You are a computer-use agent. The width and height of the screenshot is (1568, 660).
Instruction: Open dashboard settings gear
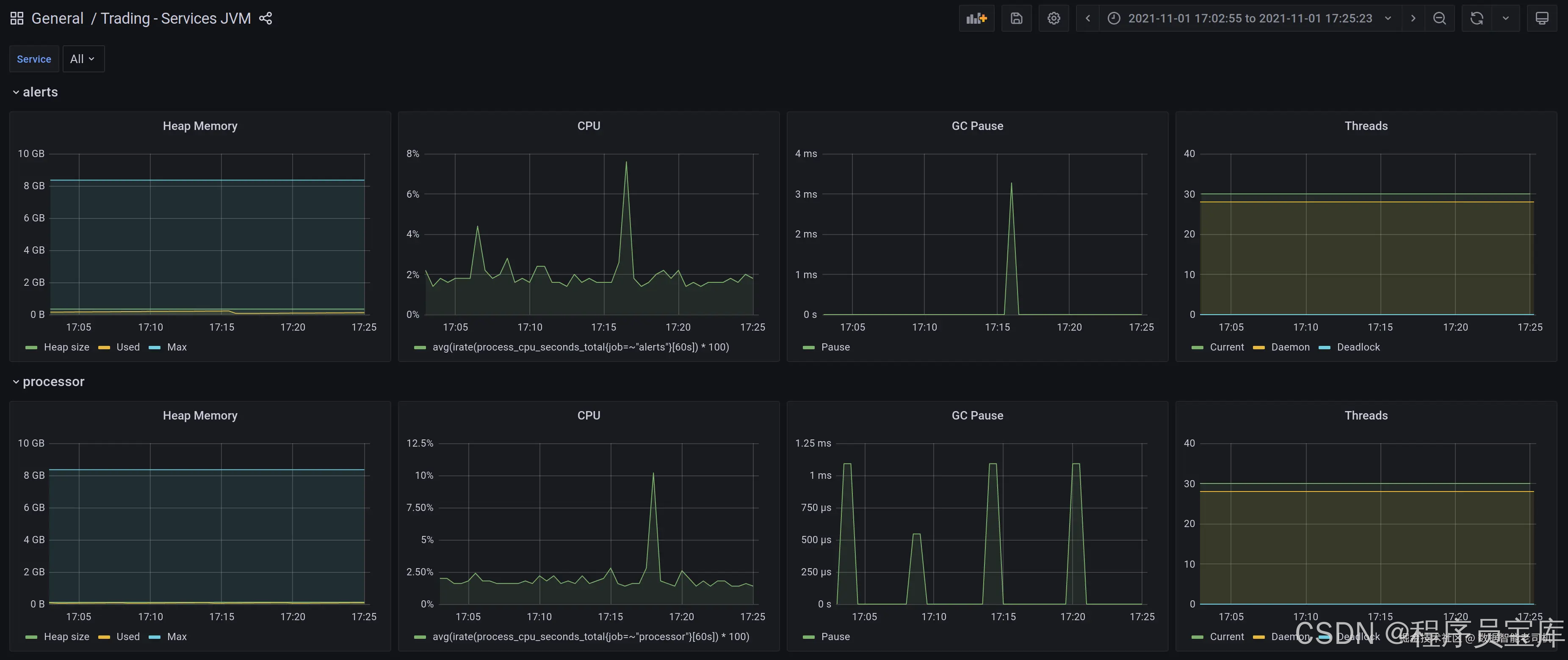pyautogui.click(x=1054, y=18)
